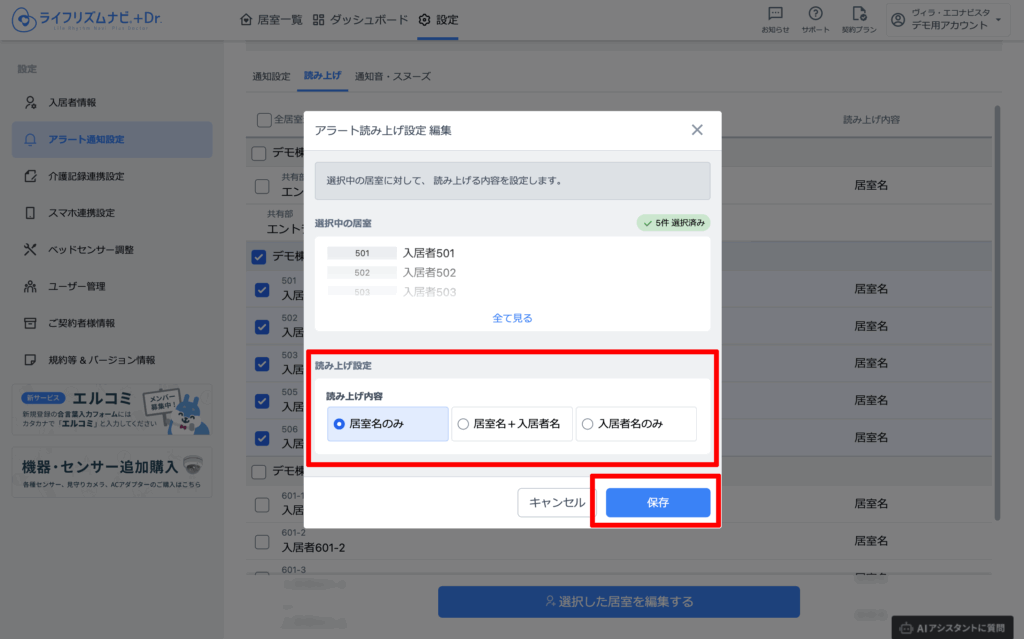This screenshot has width=1024, height=639.
Task: Expand the room list with 全て見る
Action: 512,318
